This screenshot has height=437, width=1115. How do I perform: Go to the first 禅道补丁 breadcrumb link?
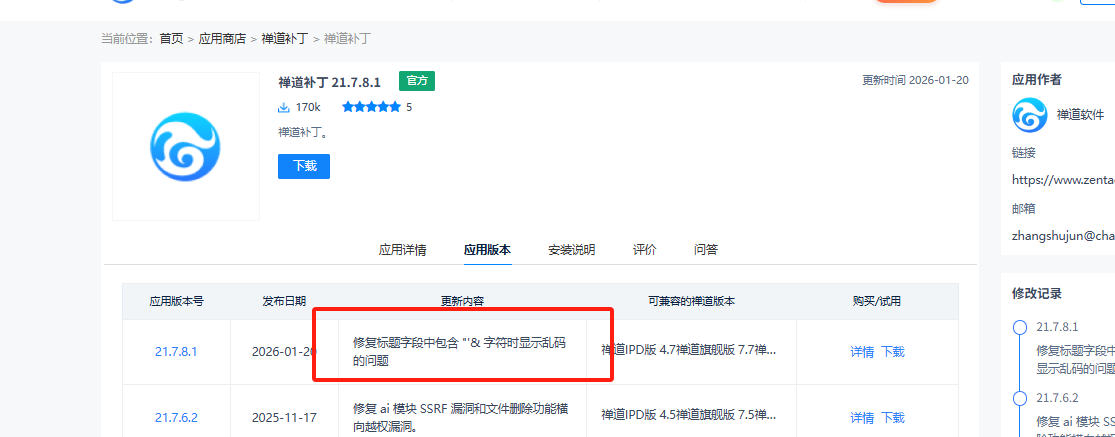pos(284,38)
